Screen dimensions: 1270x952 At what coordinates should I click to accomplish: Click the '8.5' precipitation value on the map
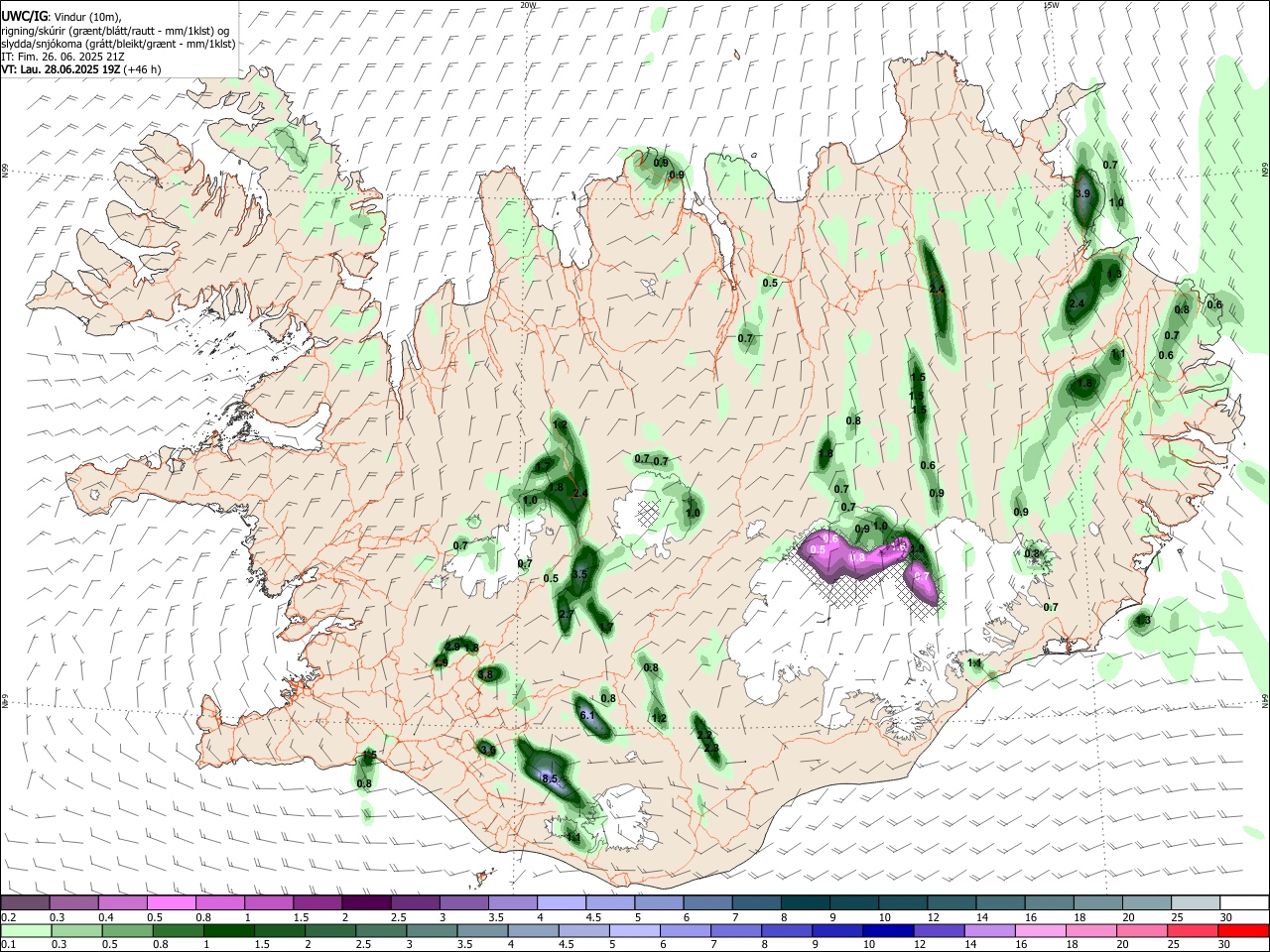coord(551,779)
